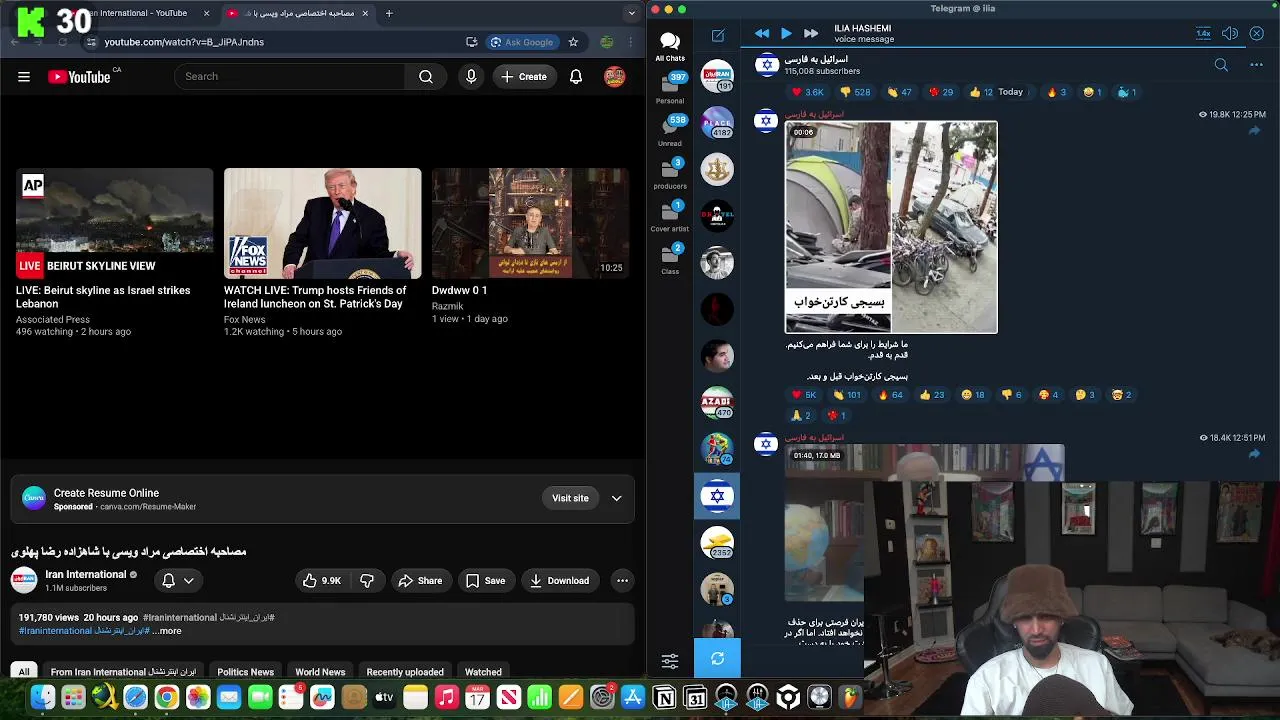The height and width of the screenshot is (720, 1280).
Task: Mute voice message volume in Telegram
Action: click(x=1230, y=34)
